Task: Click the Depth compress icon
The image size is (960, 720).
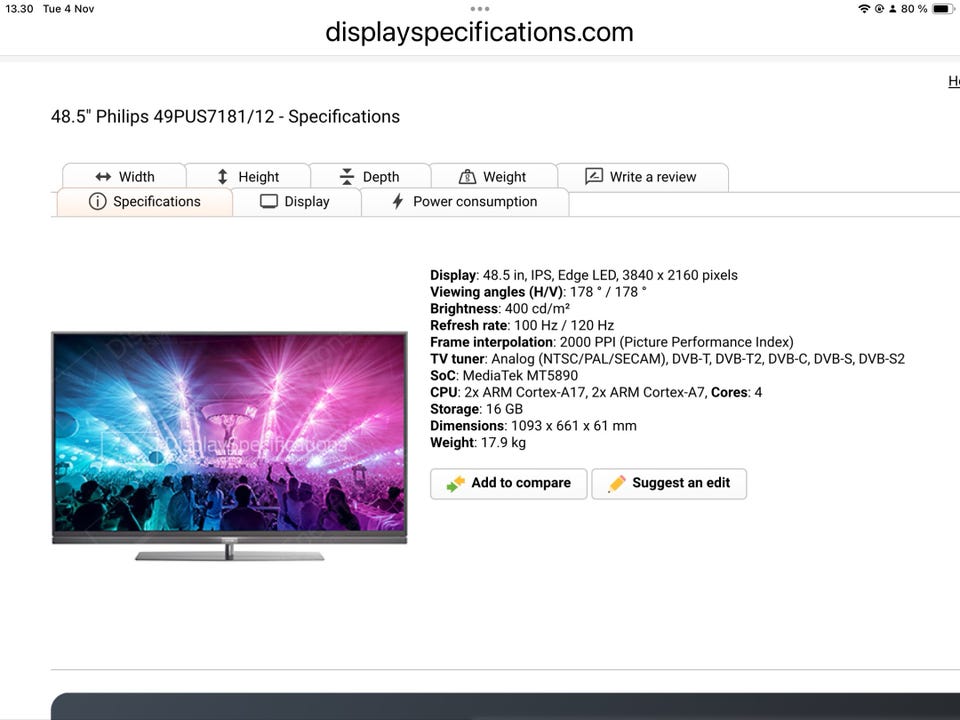Action: [347, 176]
